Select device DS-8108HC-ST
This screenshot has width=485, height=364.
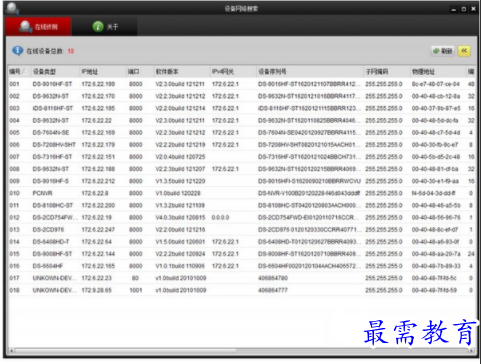tap(53, 205)
